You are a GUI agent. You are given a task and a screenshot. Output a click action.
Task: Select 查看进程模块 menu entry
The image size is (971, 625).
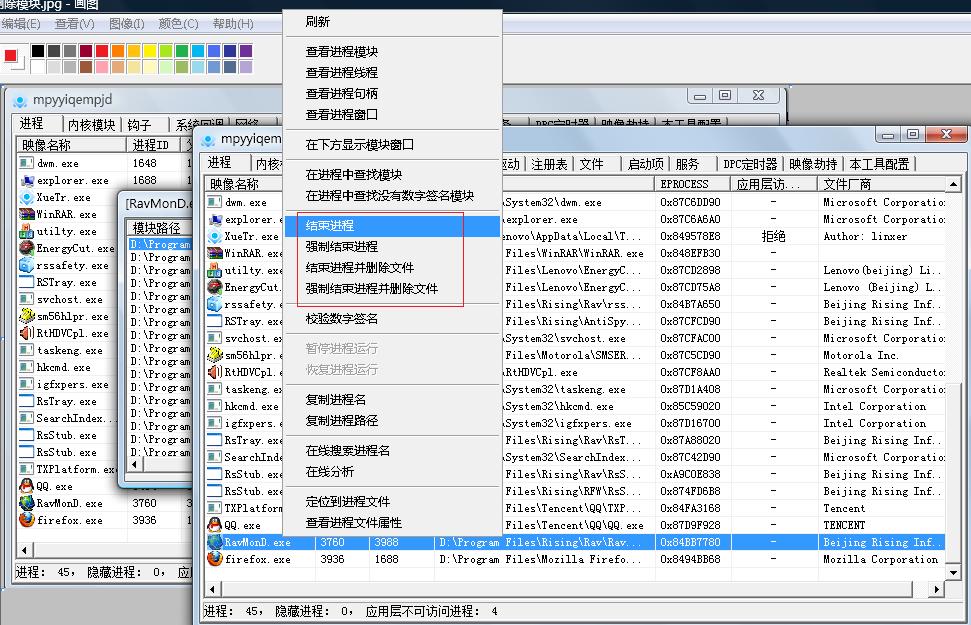[x=341, y=51]
